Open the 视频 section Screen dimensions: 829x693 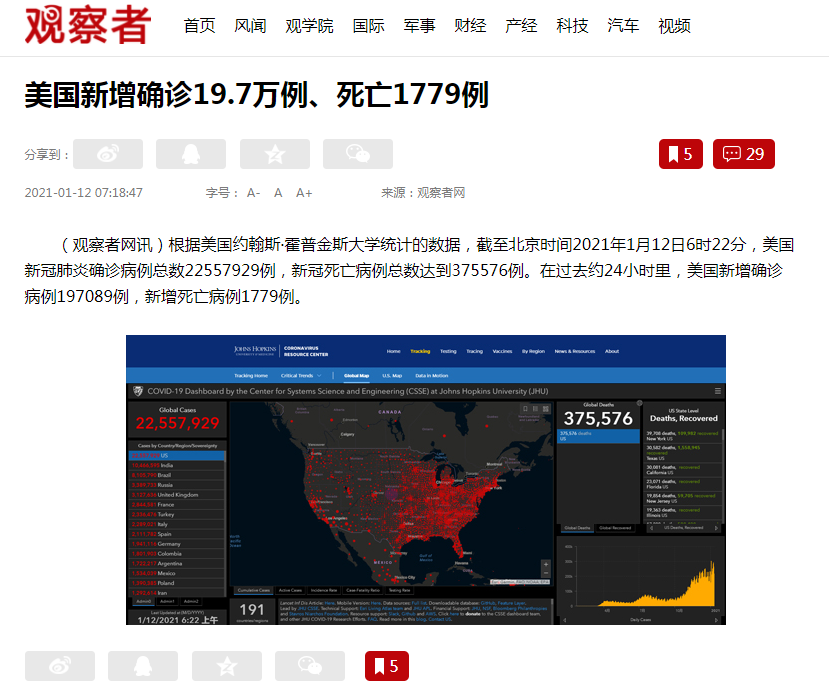click(674, 25)
